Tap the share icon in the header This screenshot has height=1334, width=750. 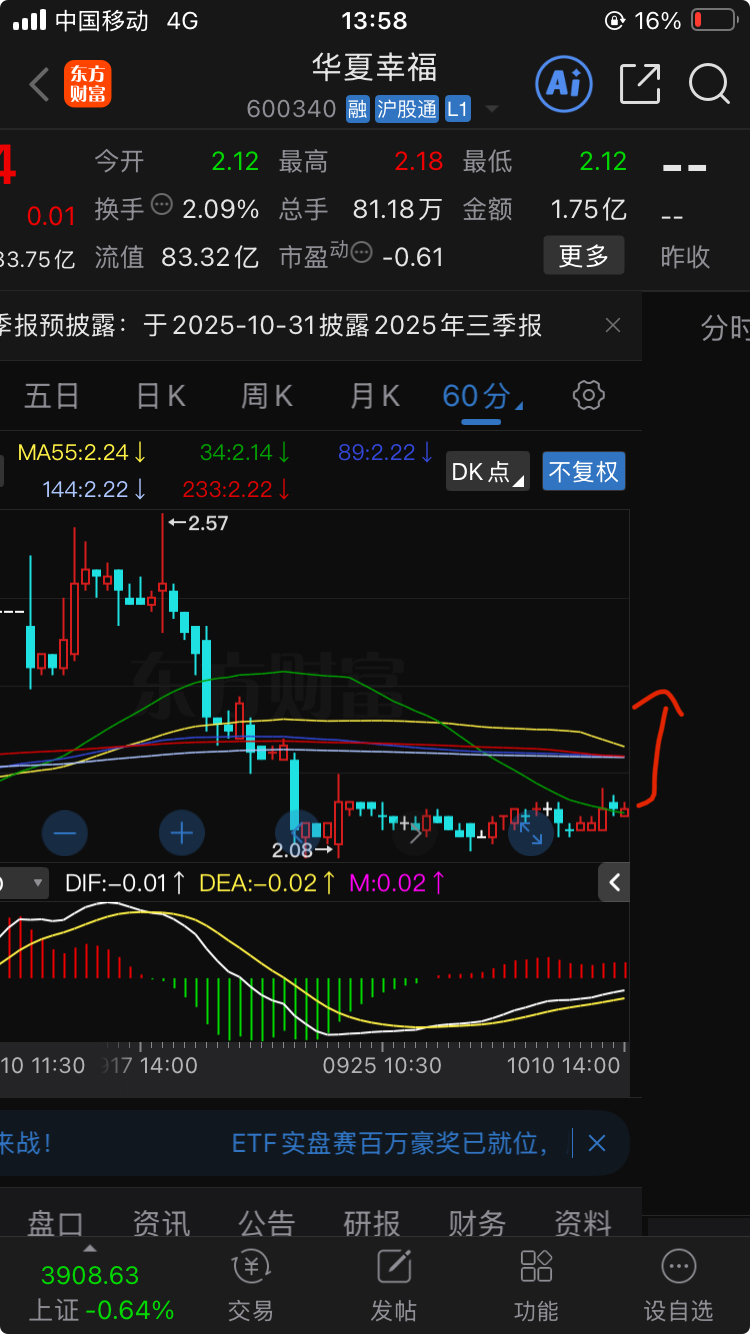[x=640, y=84]
